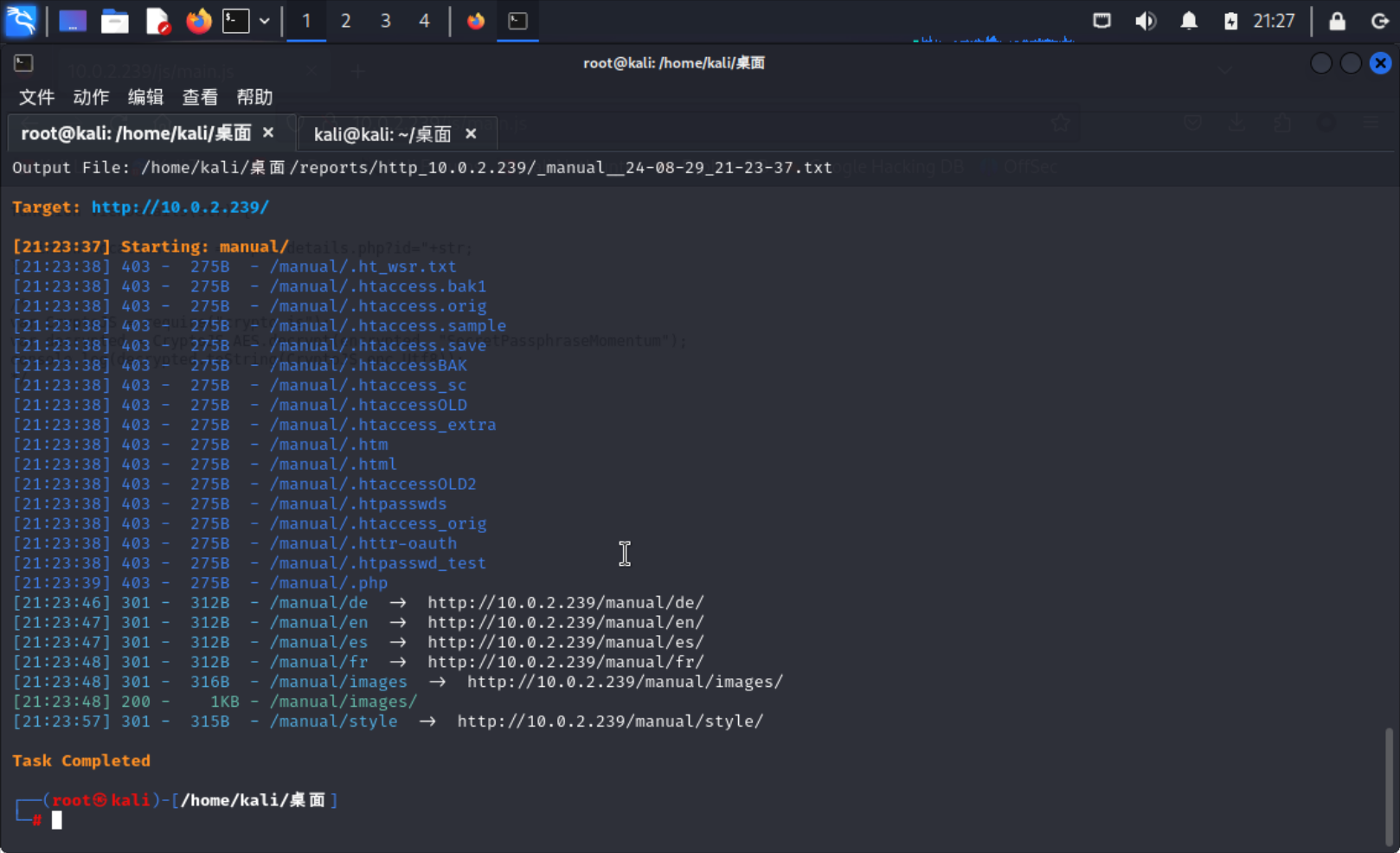Open the notifications bell icon
This screenshot has height=853, width=1400.
click(x=1190, y=21)
